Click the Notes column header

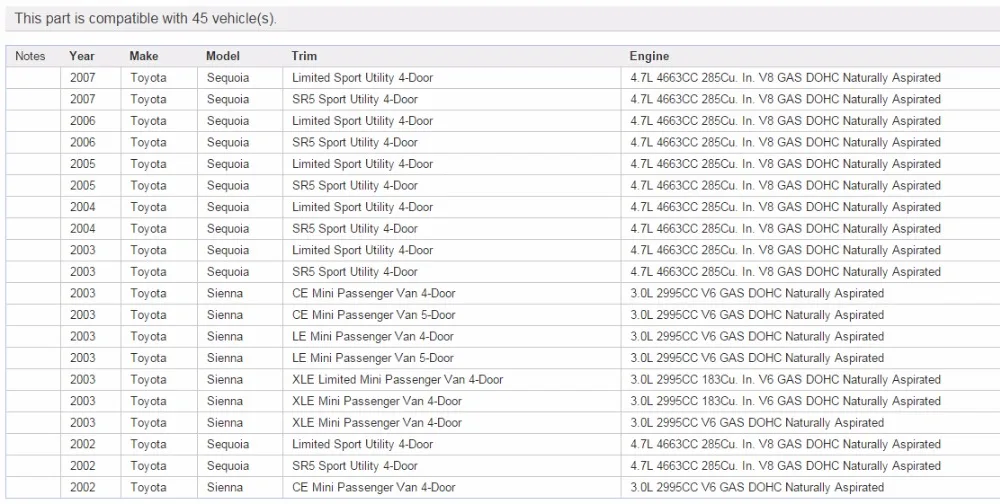coord(30,56)
